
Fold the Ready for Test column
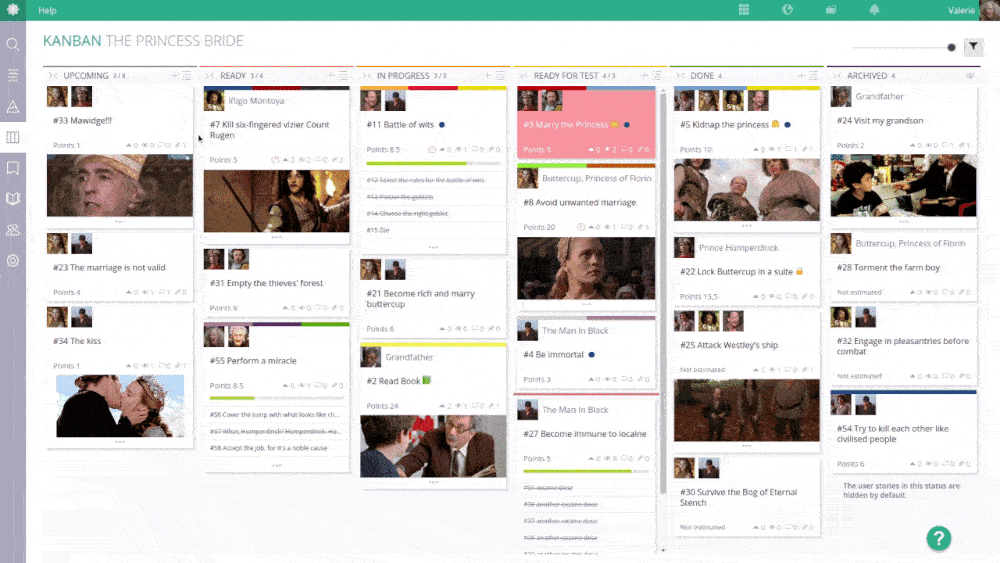(x=524, y=75)
